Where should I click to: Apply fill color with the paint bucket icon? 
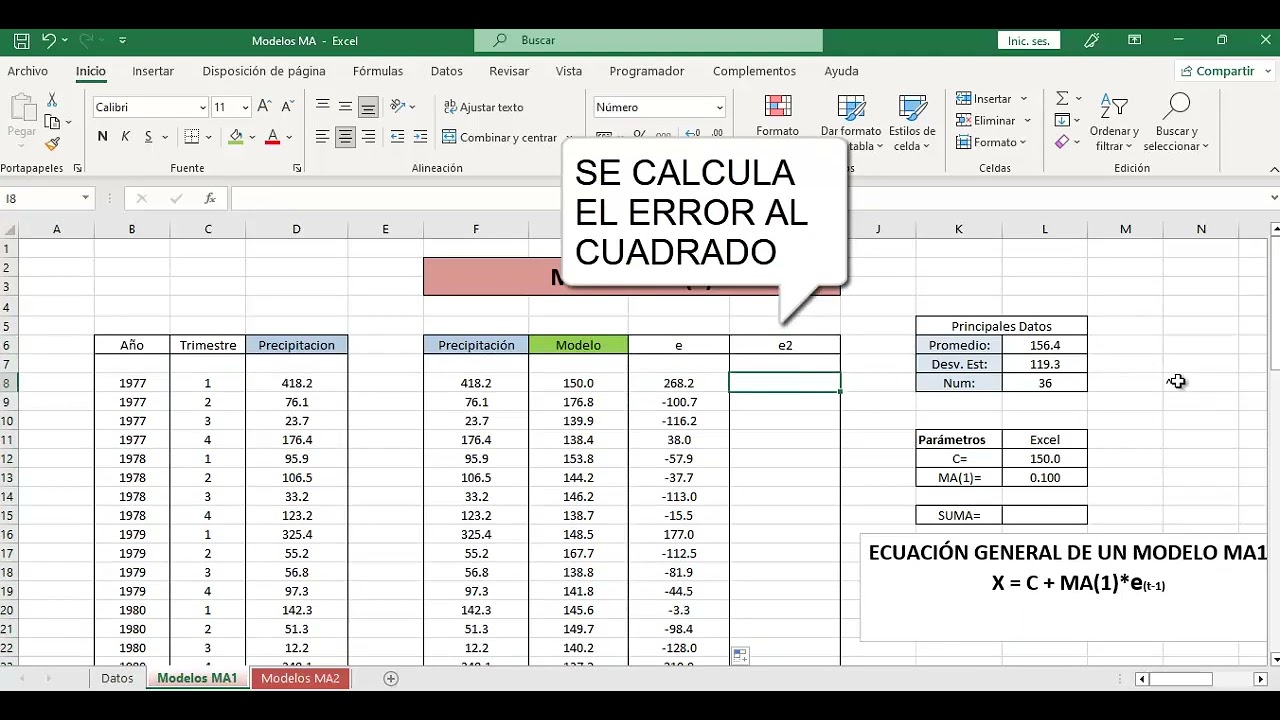click(236, 137)
